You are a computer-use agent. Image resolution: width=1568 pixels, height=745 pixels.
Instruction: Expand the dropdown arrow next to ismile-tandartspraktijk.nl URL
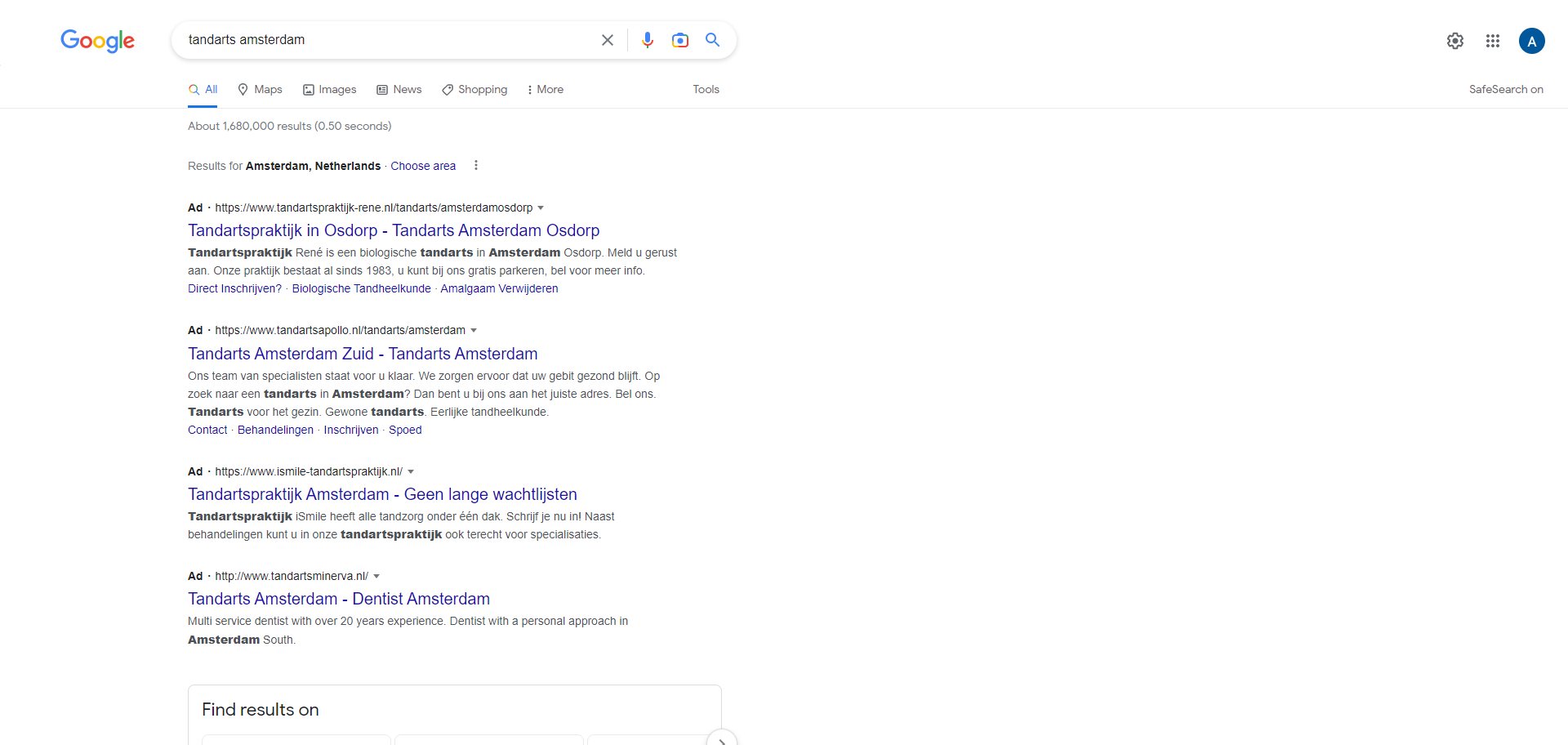coord(411,472)
